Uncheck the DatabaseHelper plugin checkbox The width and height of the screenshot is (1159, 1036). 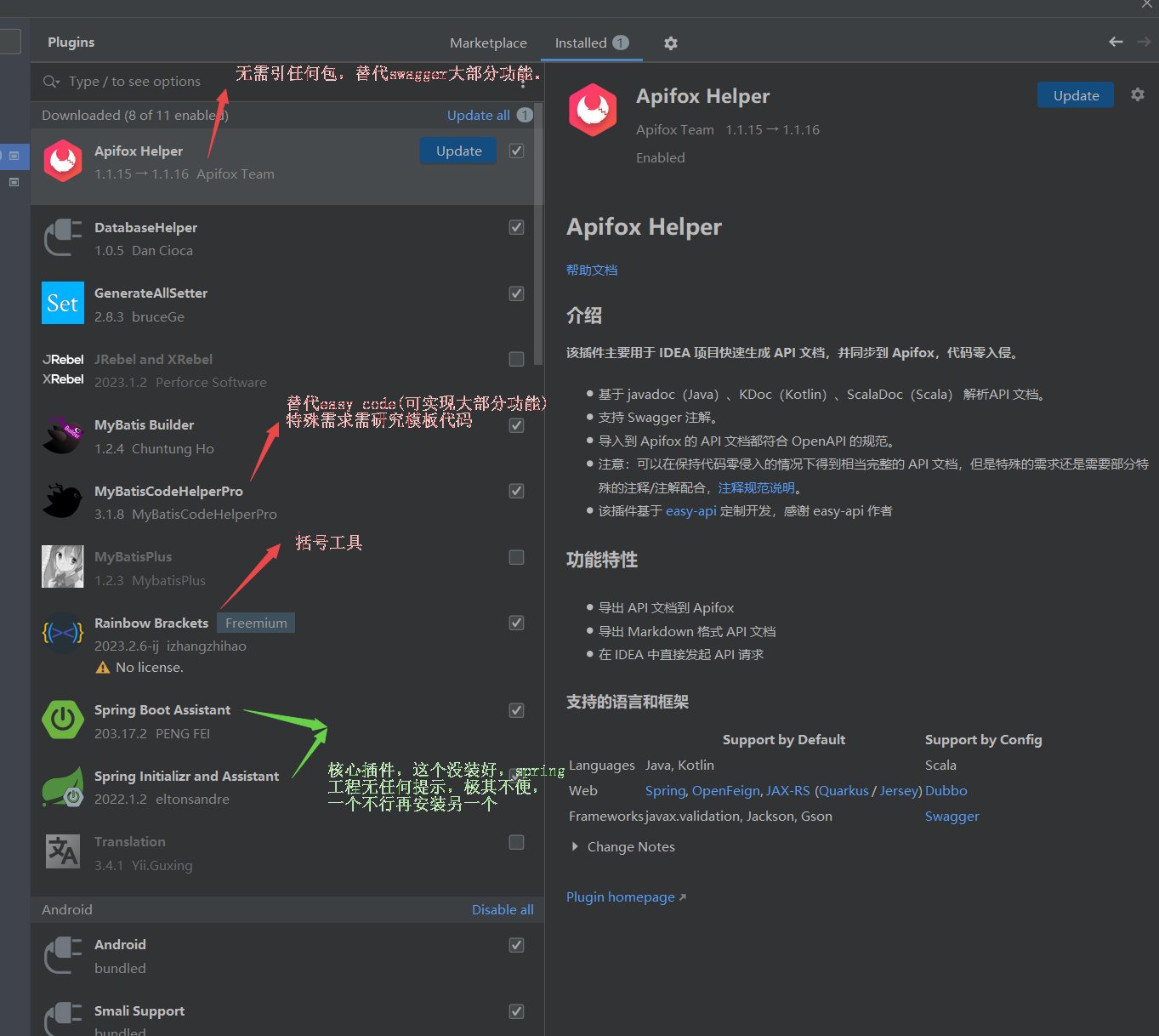516,227
